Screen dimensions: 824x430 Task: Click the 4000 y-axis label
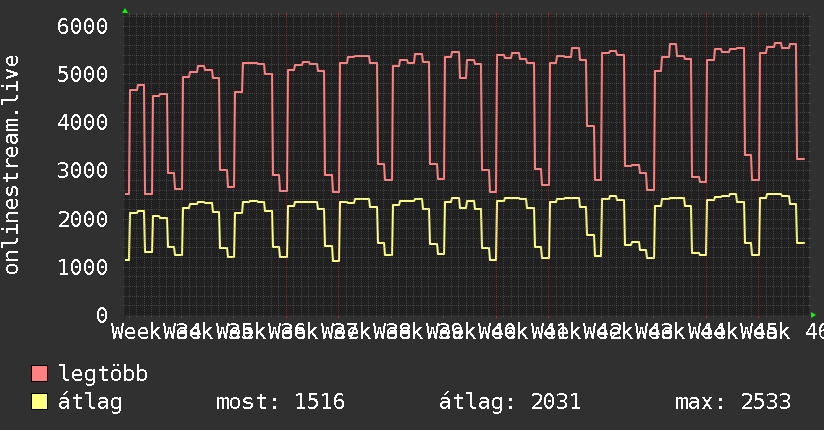[x=83, y=122]
